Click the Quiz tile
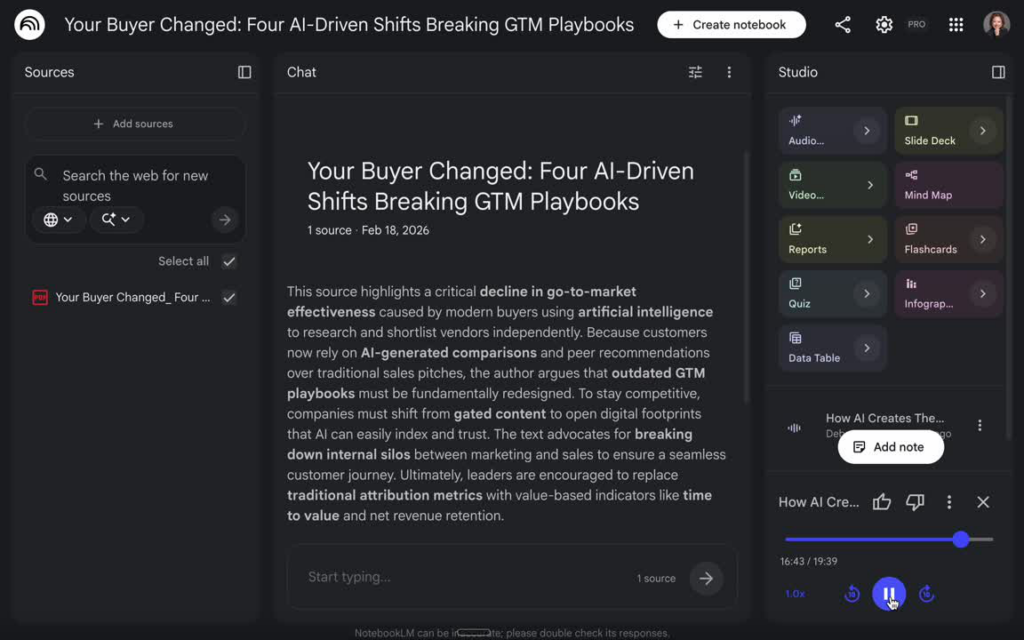 [x=832, y=293]
